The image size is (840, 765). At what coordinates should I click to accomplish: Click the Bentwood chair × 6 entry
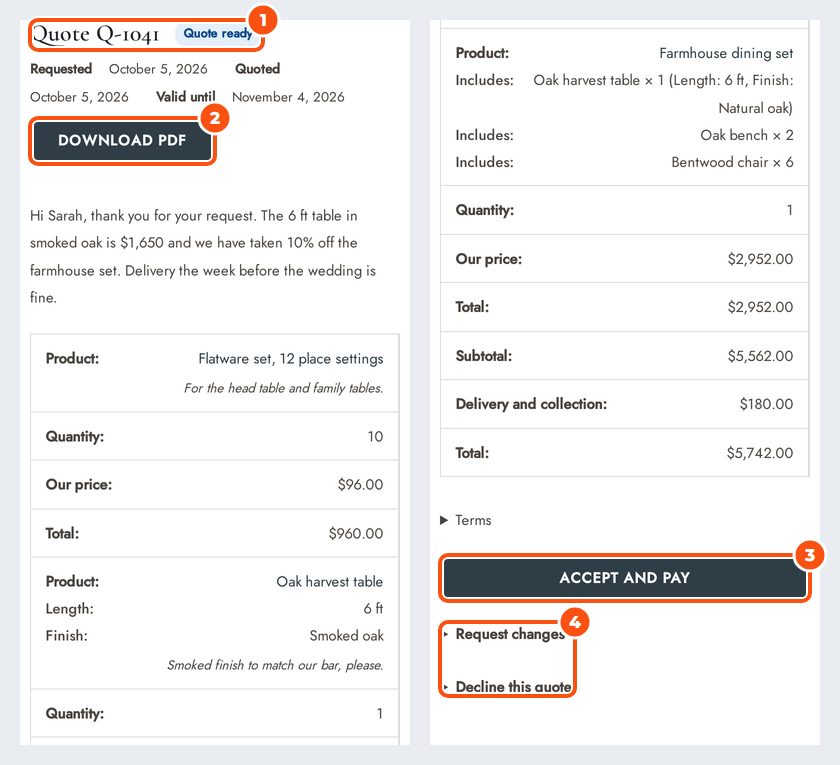(732, 162)
